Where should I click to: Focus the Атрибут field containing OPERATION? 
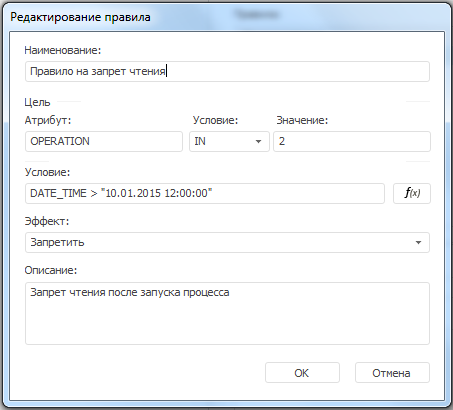(104, 141)
